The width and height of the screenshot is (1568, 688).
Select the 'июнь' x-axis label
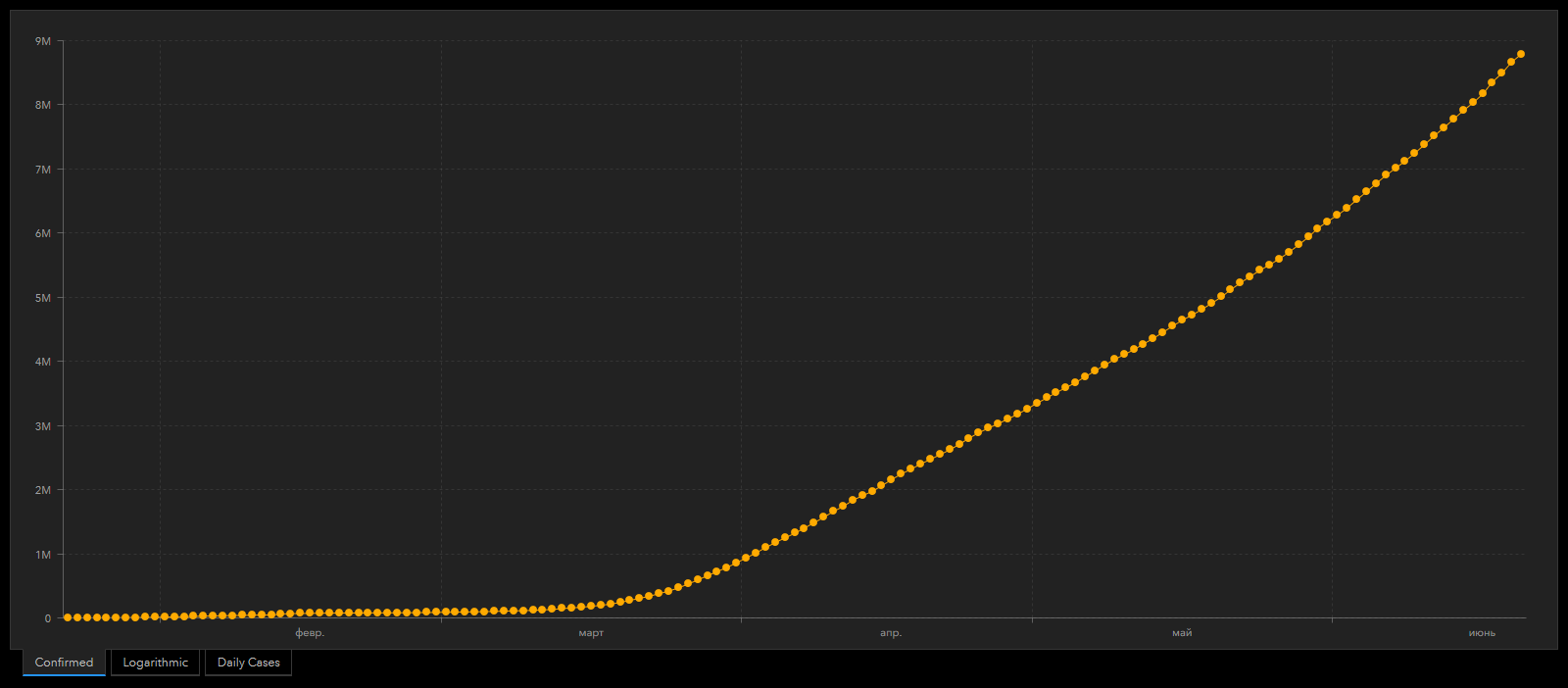coord(1482,633)
